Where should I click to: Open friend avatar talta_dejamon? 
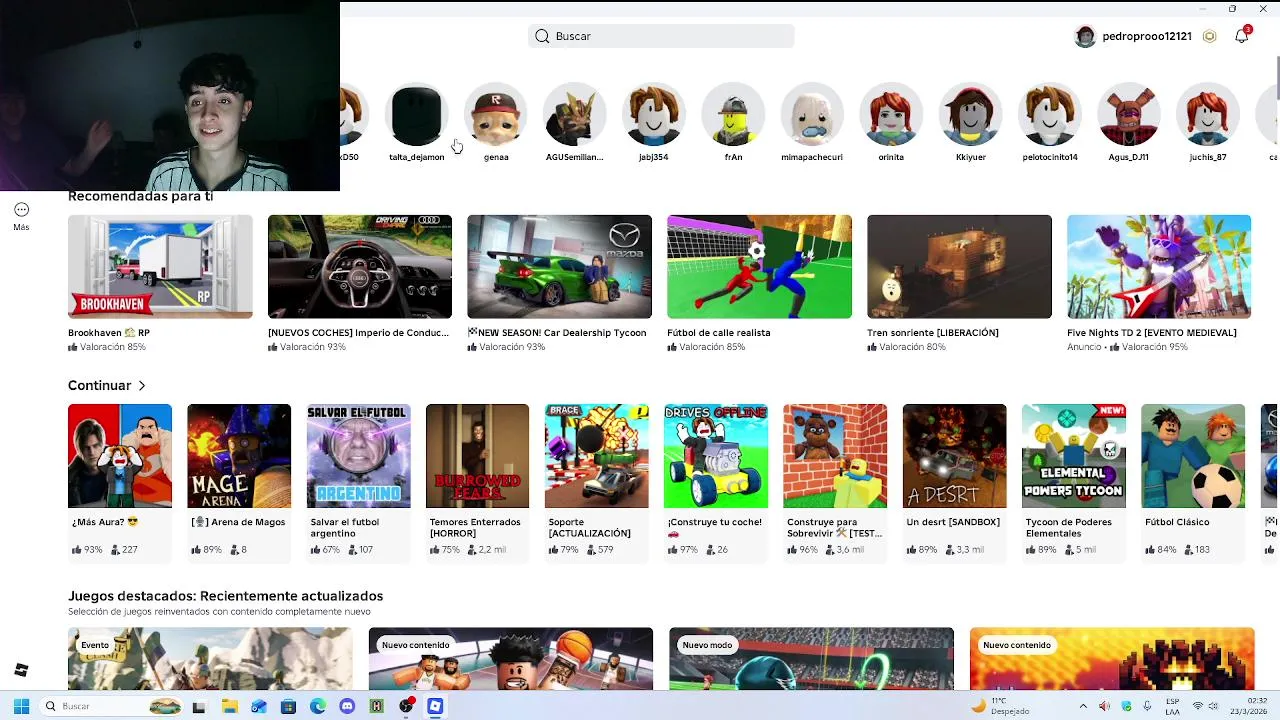(416, 116)
